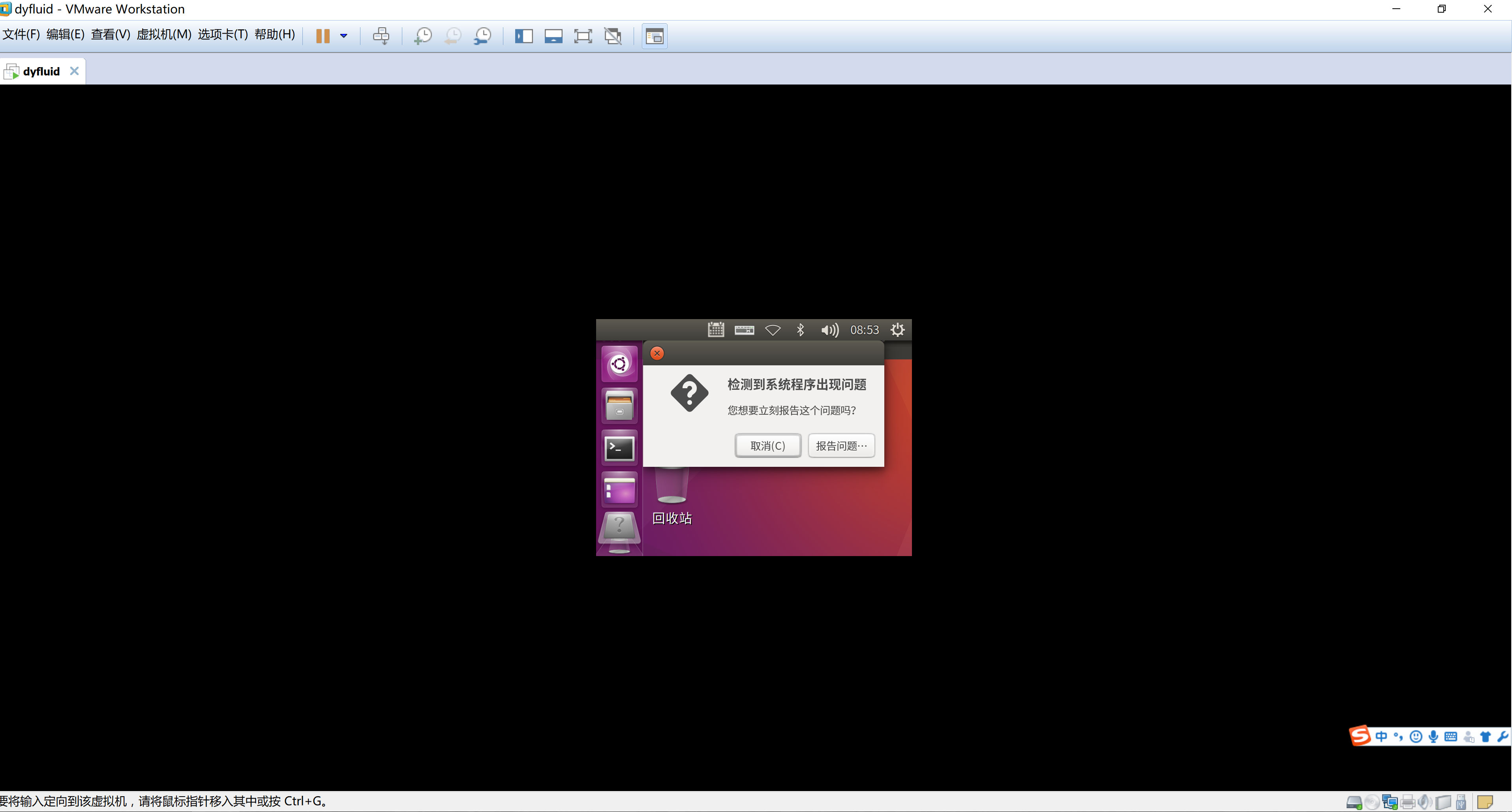Switch to Unity mode

click(x=613, y=36)
